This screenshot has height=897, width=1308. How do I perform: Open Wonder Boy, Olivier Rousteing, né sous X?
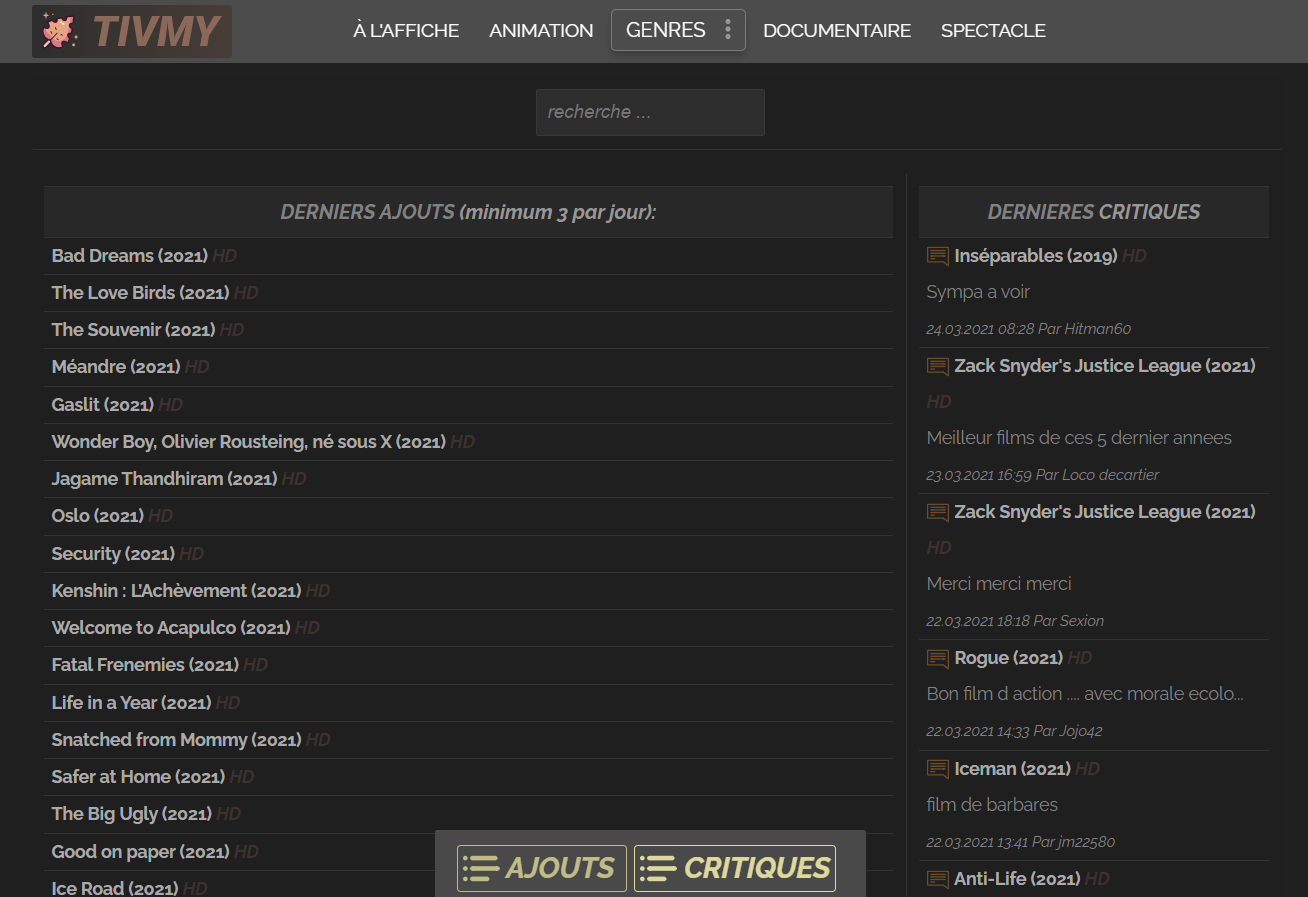tap(249, 442)
